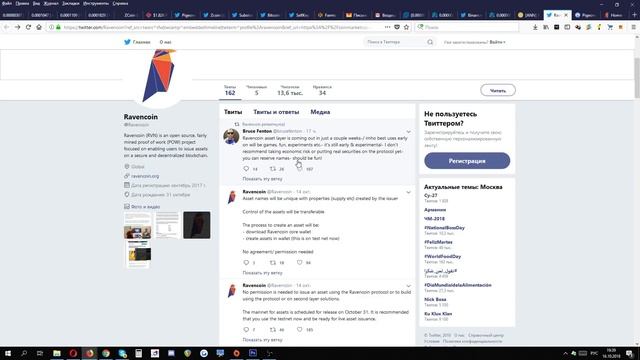This screenshot has height=360, width=640.
Task: Open the 13,6 тыс. followers stat
Action: pyautogui.click(x=290, y=90)
